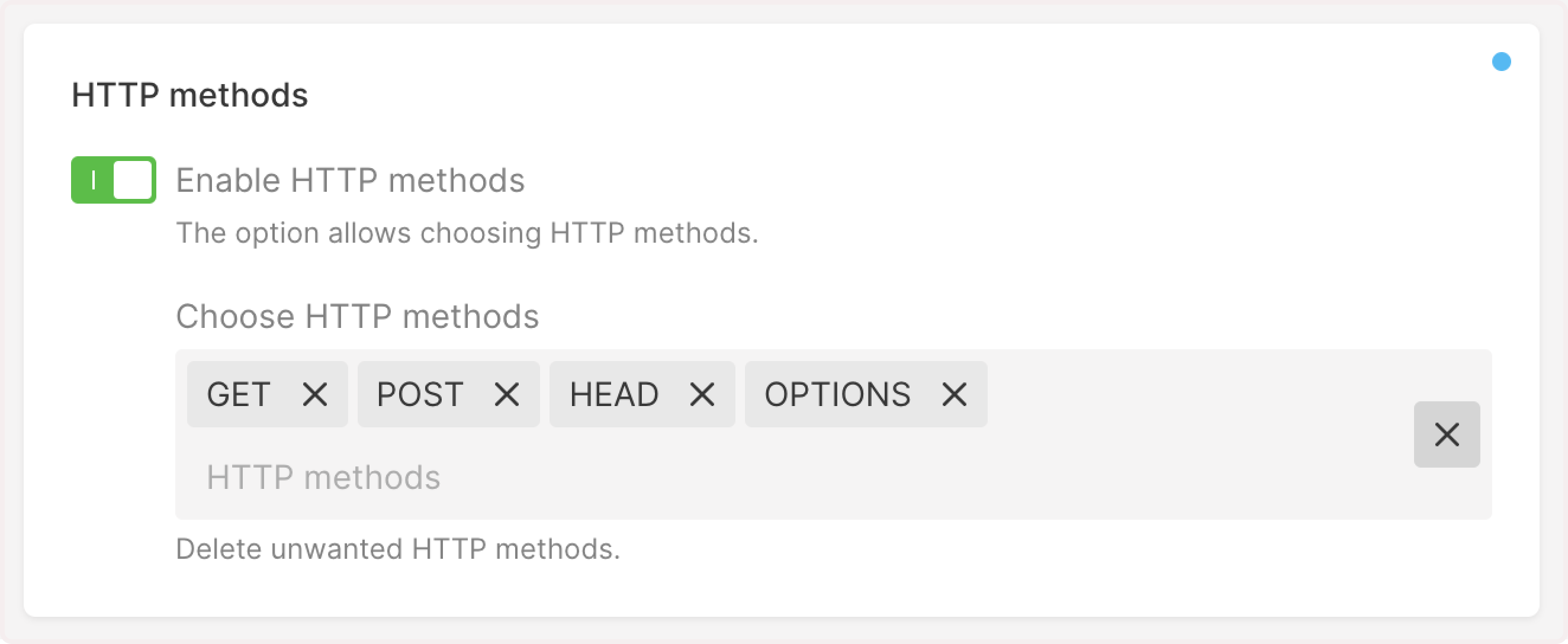Click the HEAD tag label

click(x=613, y=394)
